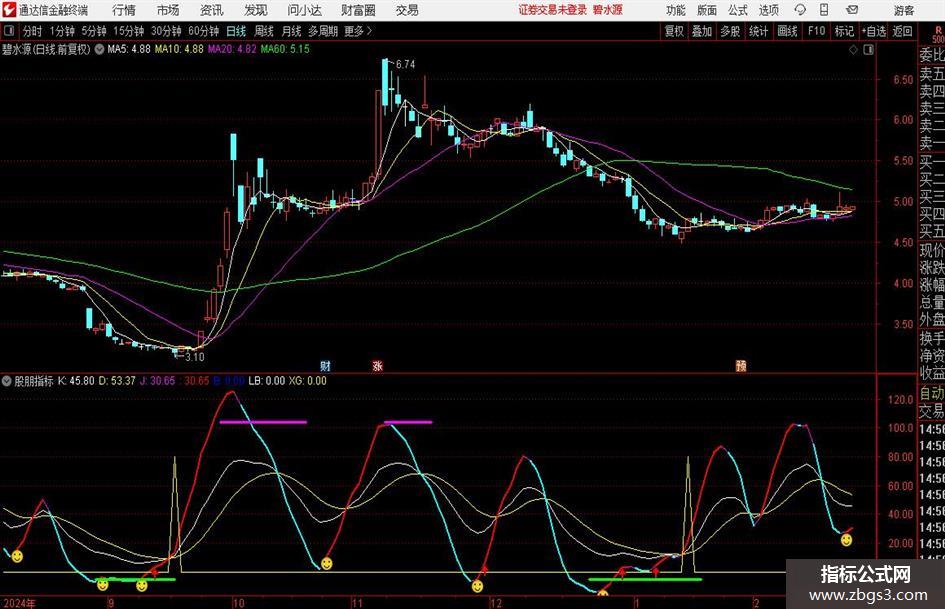
Task: Click the smiley signal above the 12 month label
Action: tap(477, 585)
